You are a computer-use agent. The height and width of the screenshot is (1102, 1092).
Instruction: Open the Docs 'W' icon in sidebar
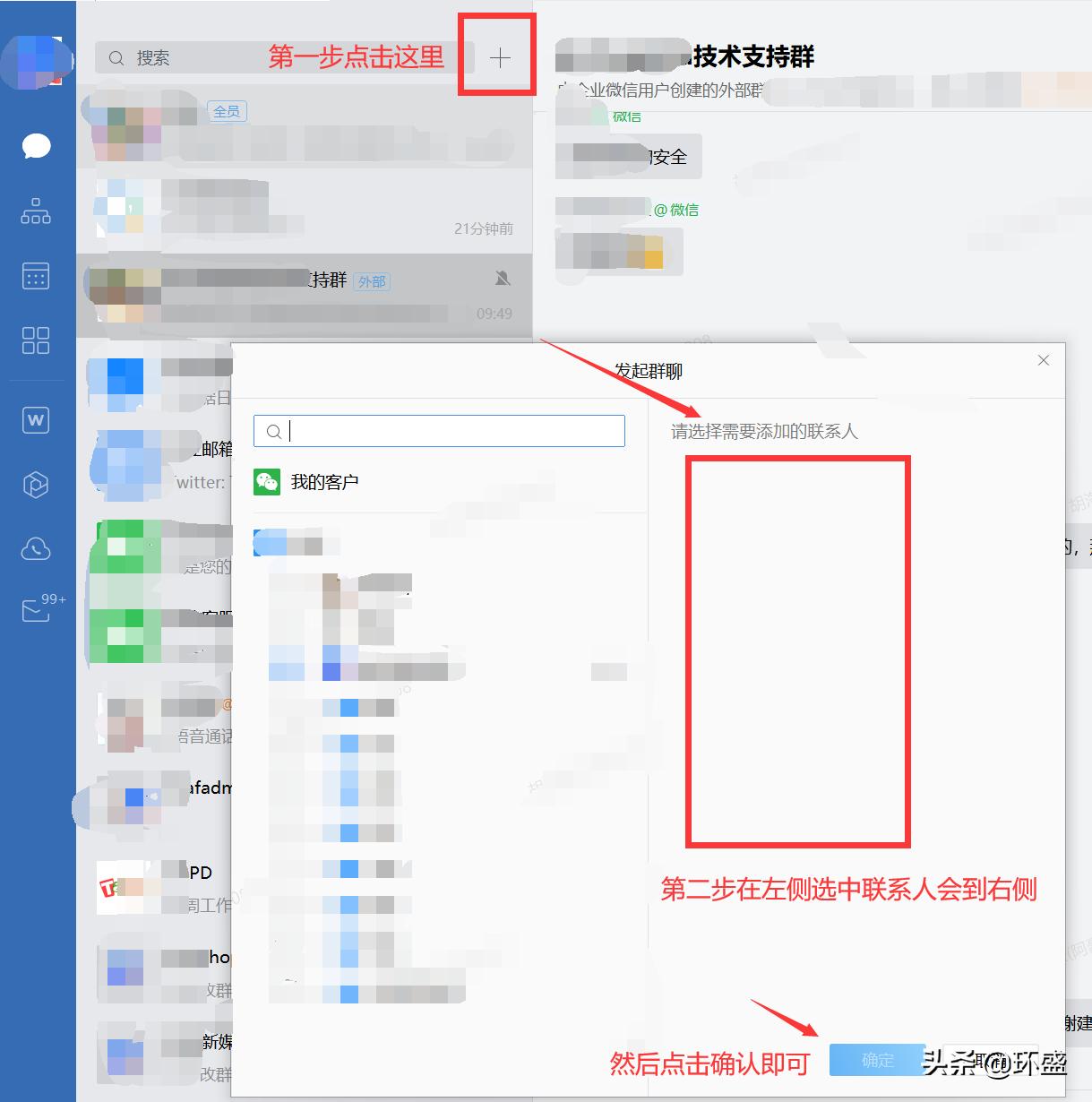click(36, 419)
